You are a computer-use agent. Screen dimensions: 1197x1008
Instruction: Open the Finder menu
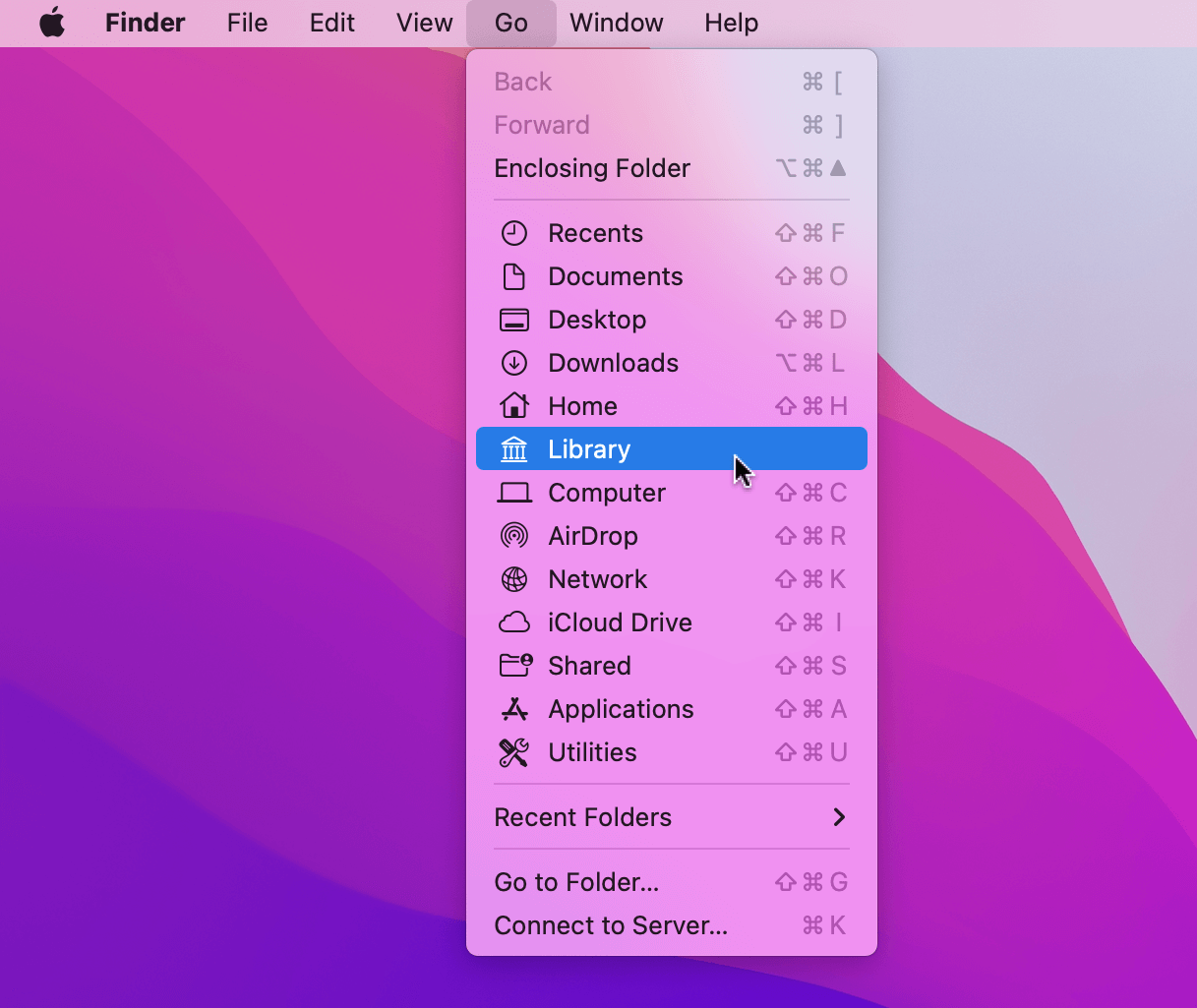pyautogui.click(x=145, y=23)
